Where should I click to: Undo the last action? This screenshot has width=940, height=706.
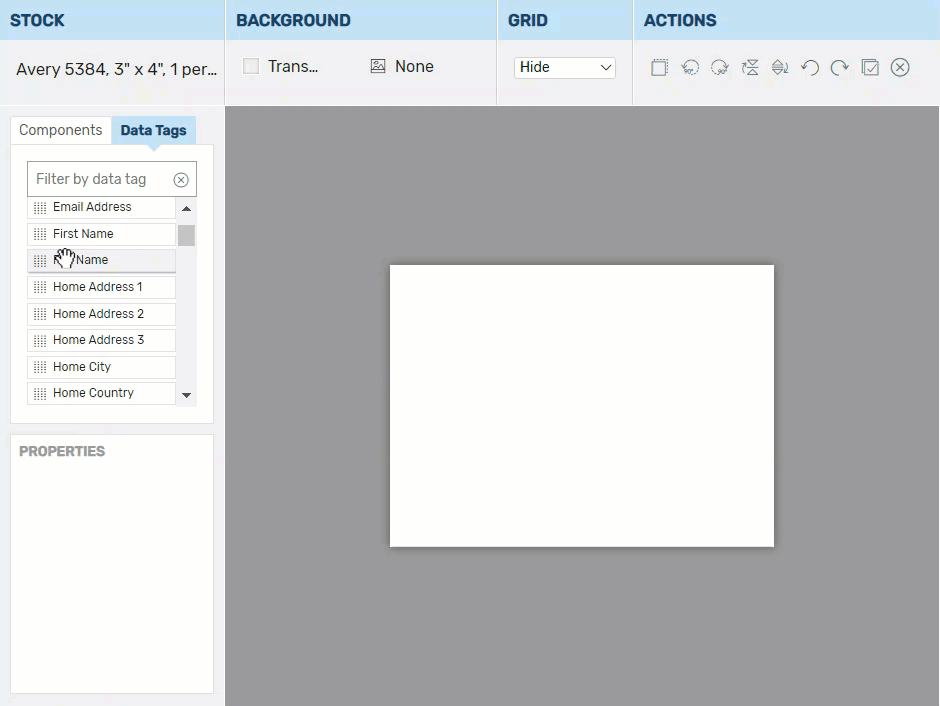tap(810, 67)
